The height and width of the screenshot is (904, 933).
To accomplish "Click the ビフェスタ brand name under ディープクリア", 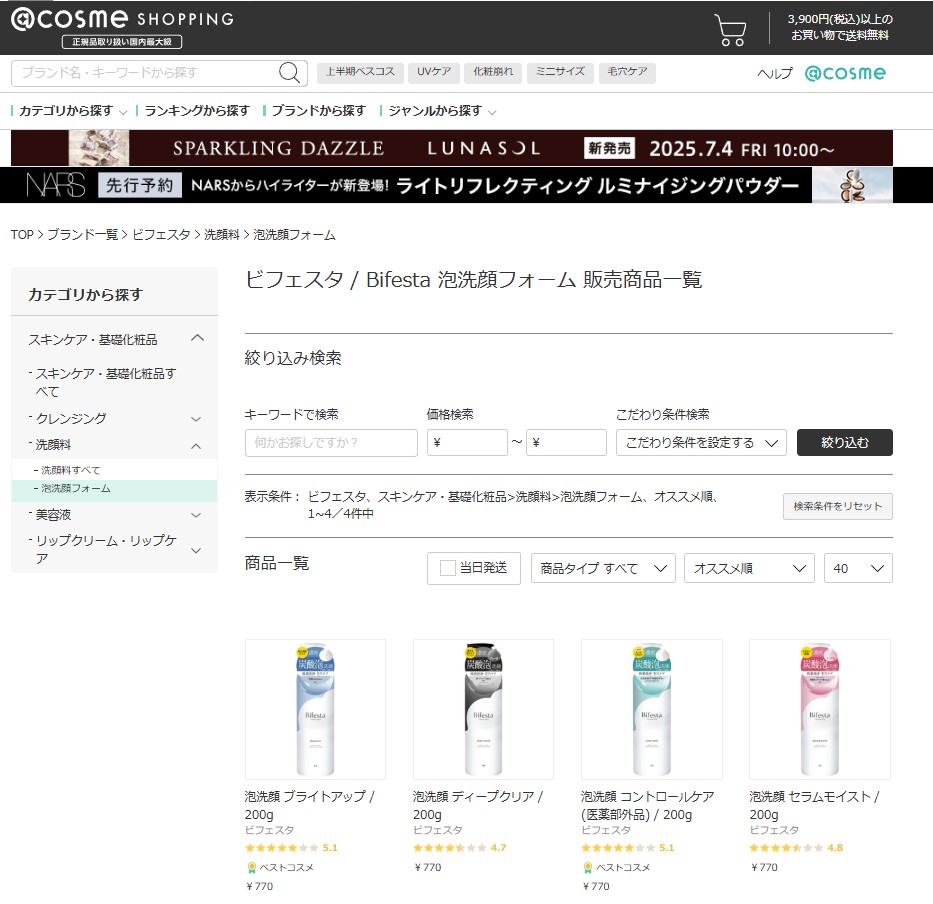I will click(x=437, y=830).
